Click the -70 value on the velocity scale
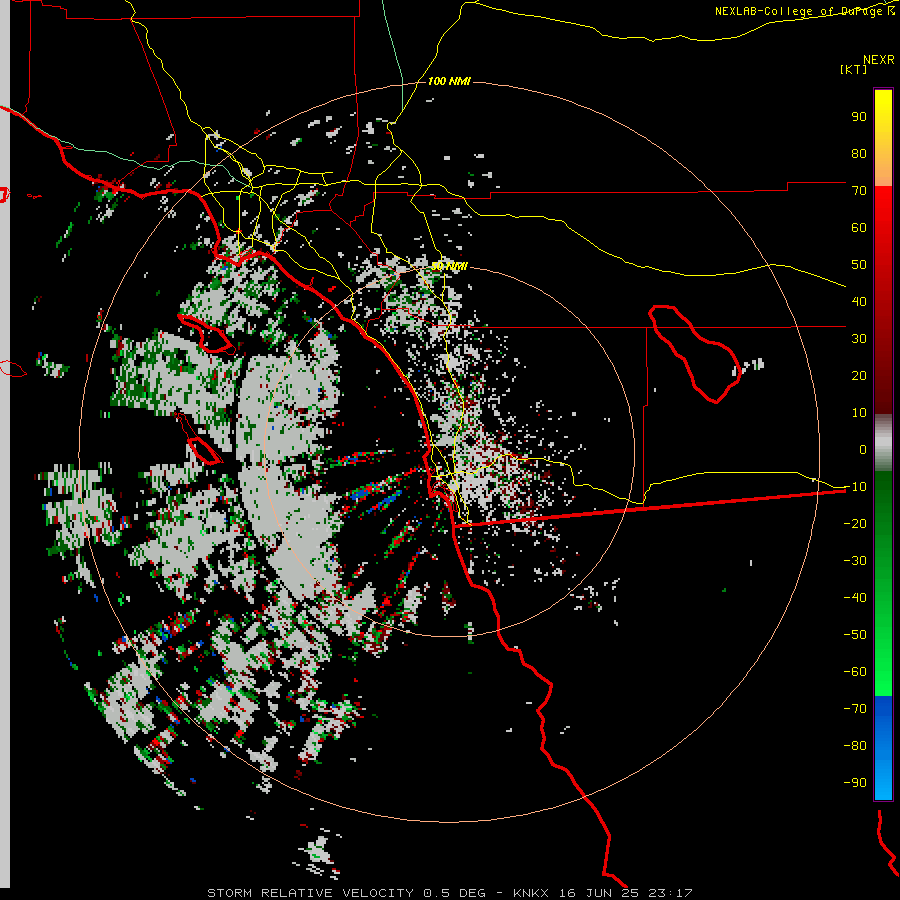 855,709
